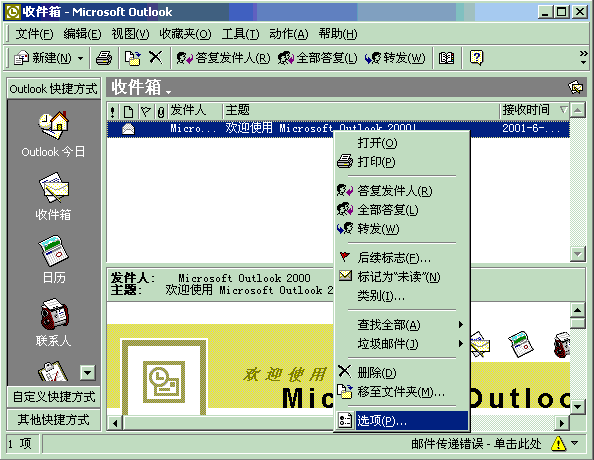Click the mail delivery error warning icon
594x460 pixels.
[x=559, y=443]
